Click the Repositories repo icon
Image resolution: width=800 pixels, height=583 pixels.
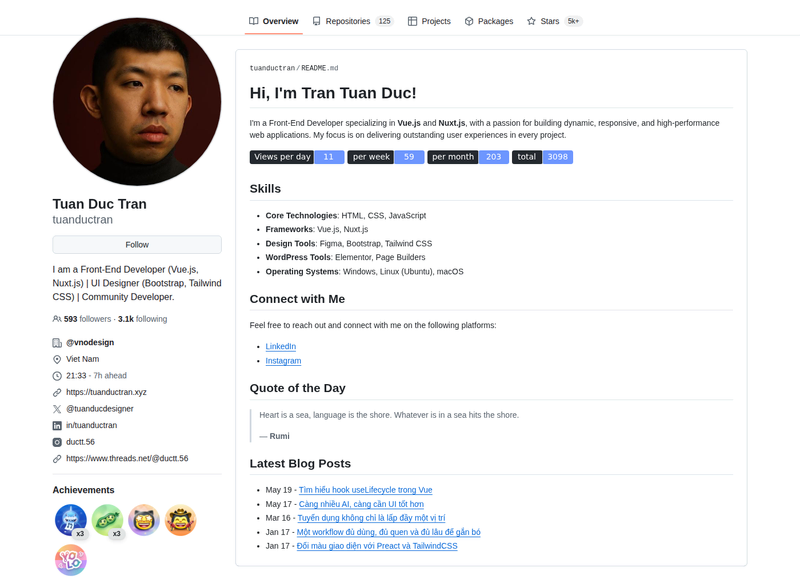[x=317, y=21]
